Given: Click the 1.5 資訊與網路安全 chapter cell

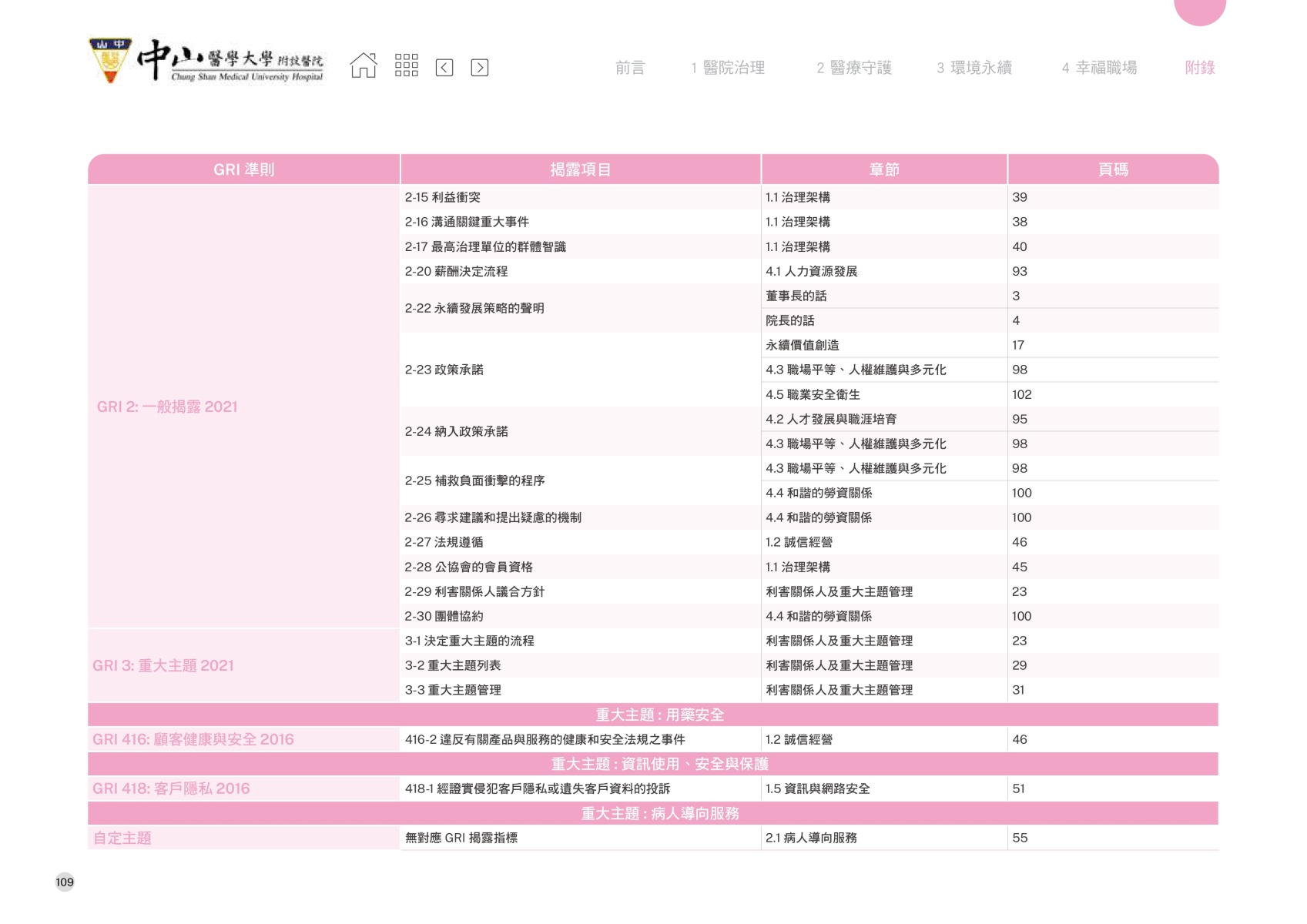Looking at the screenshot, I should point(818,788).
